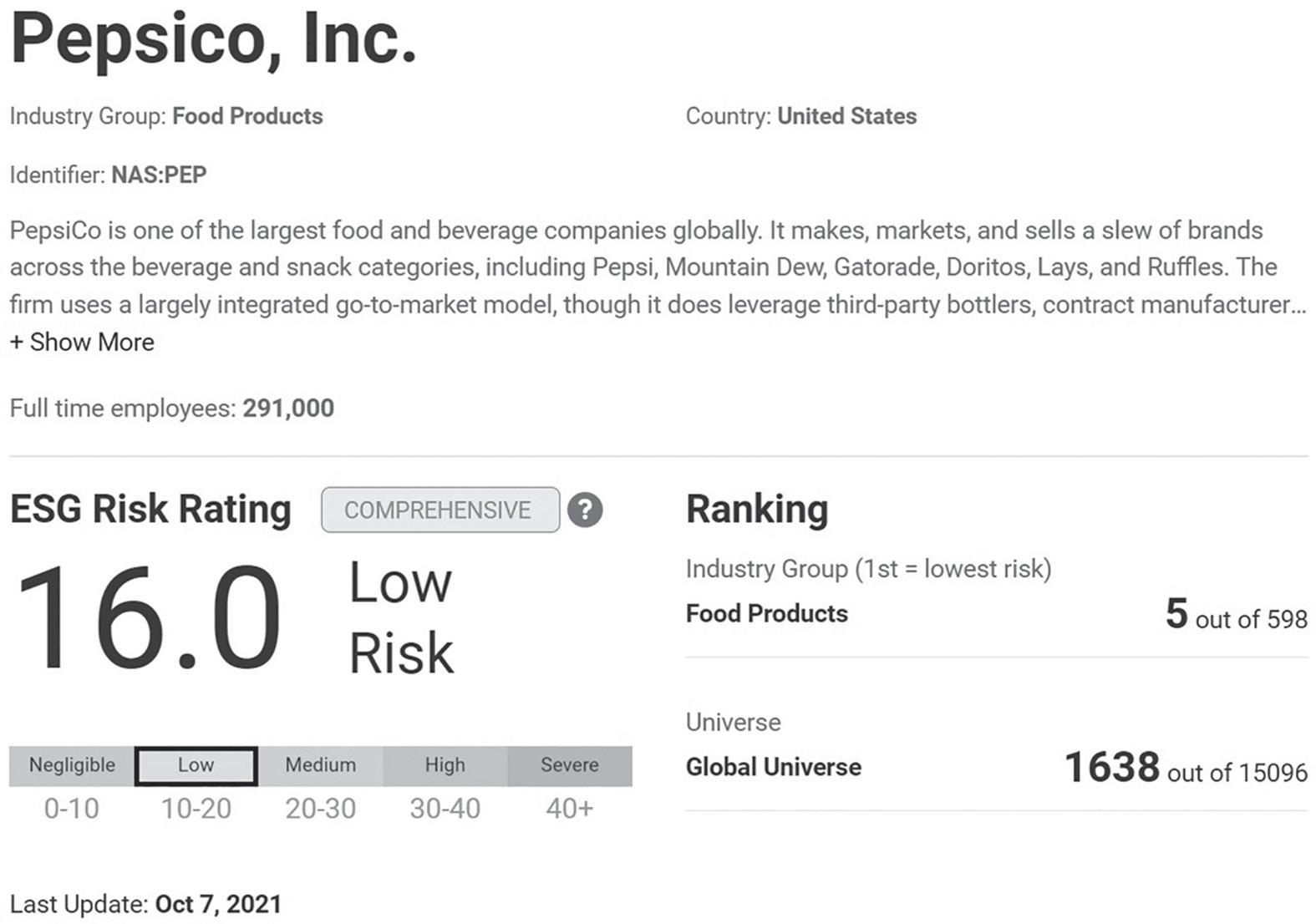The image size is (1316, 924).
Task: Click the Pepsico, Inc. title
Action: click(x=213, y=40)
